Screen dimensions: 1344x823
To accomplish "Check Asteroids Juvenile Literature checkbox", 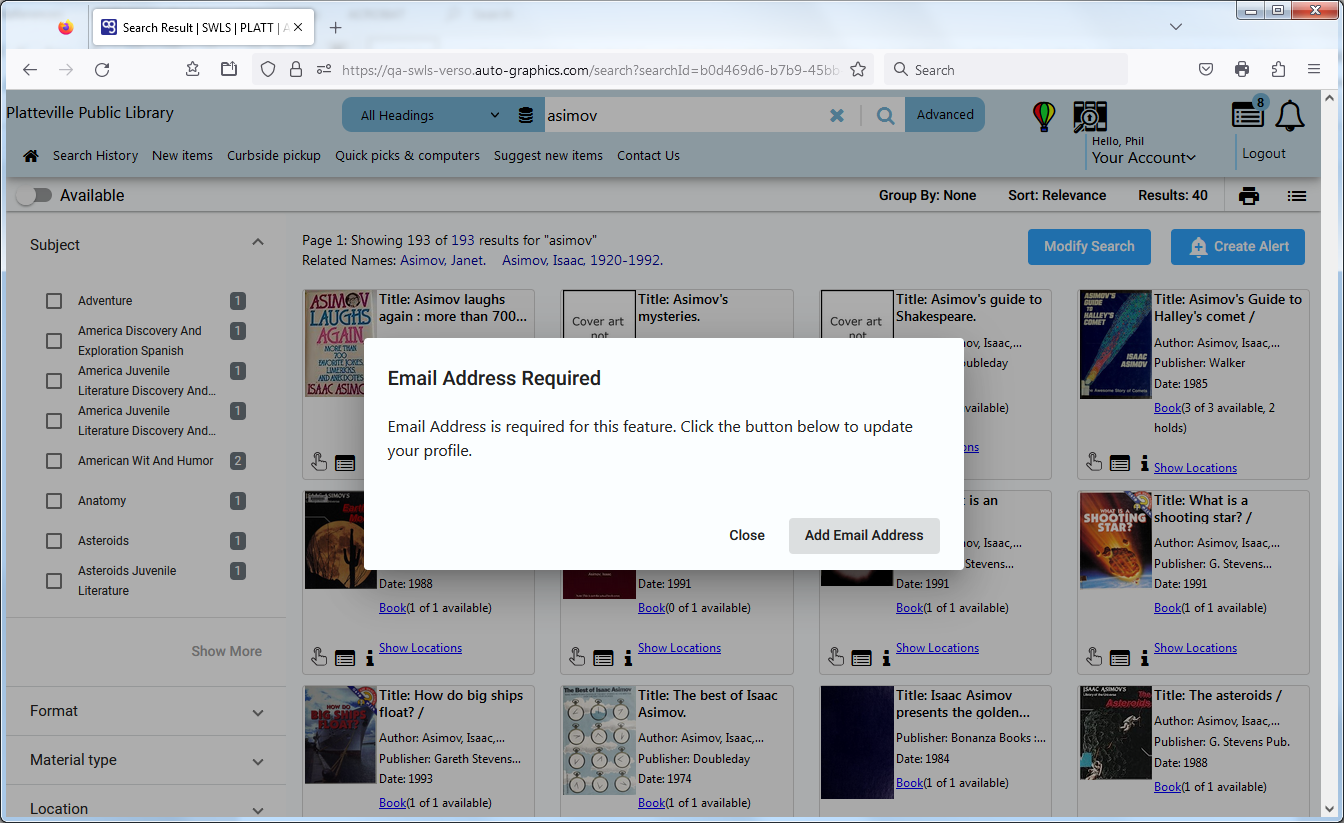I will 54,581.
